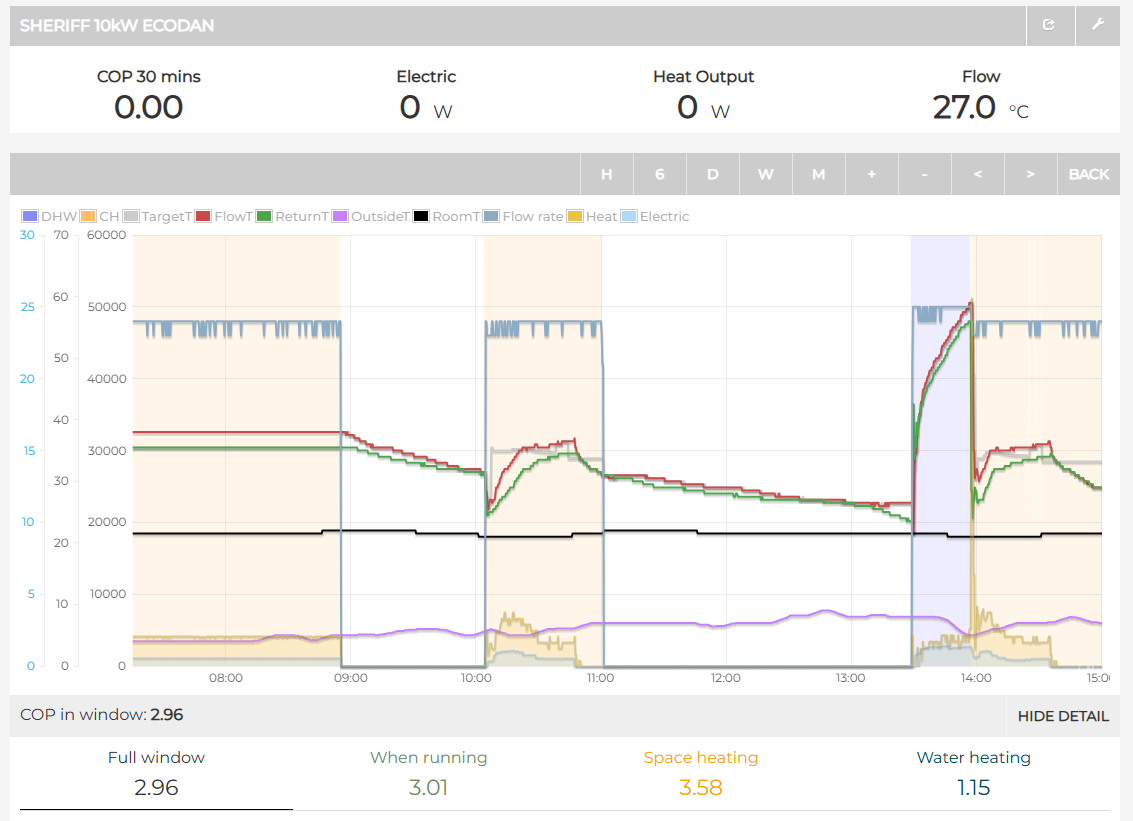Collapse stats with HIDE DETAIL

[1062, 716]
